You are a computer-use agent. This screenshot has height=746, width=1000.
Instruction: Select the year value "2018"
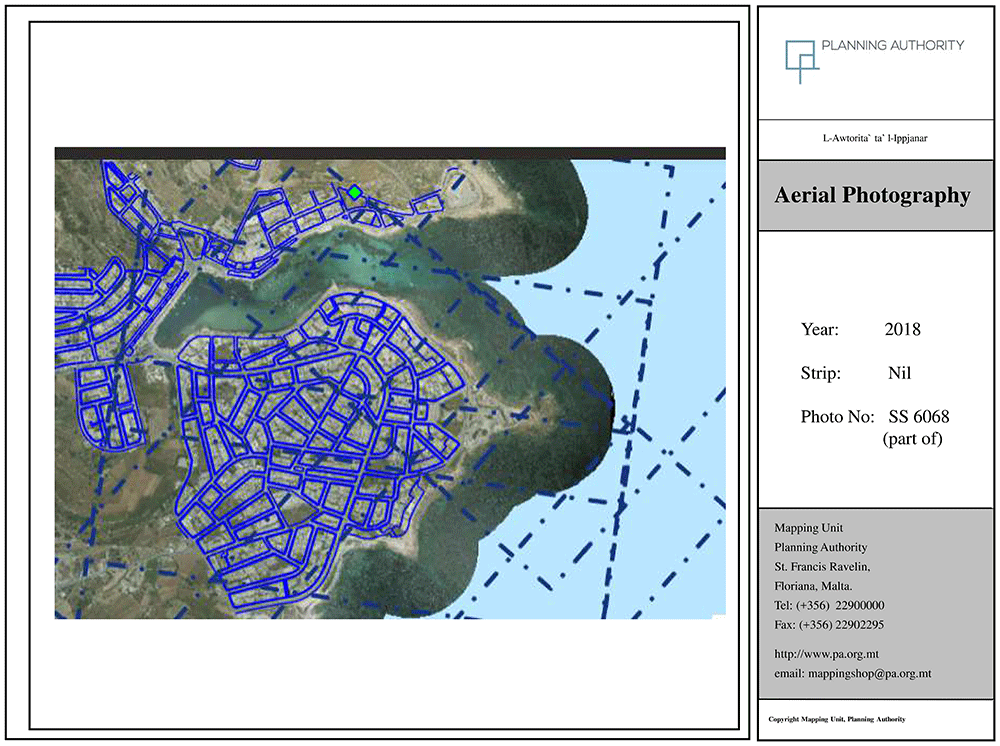tap(902, 330)
